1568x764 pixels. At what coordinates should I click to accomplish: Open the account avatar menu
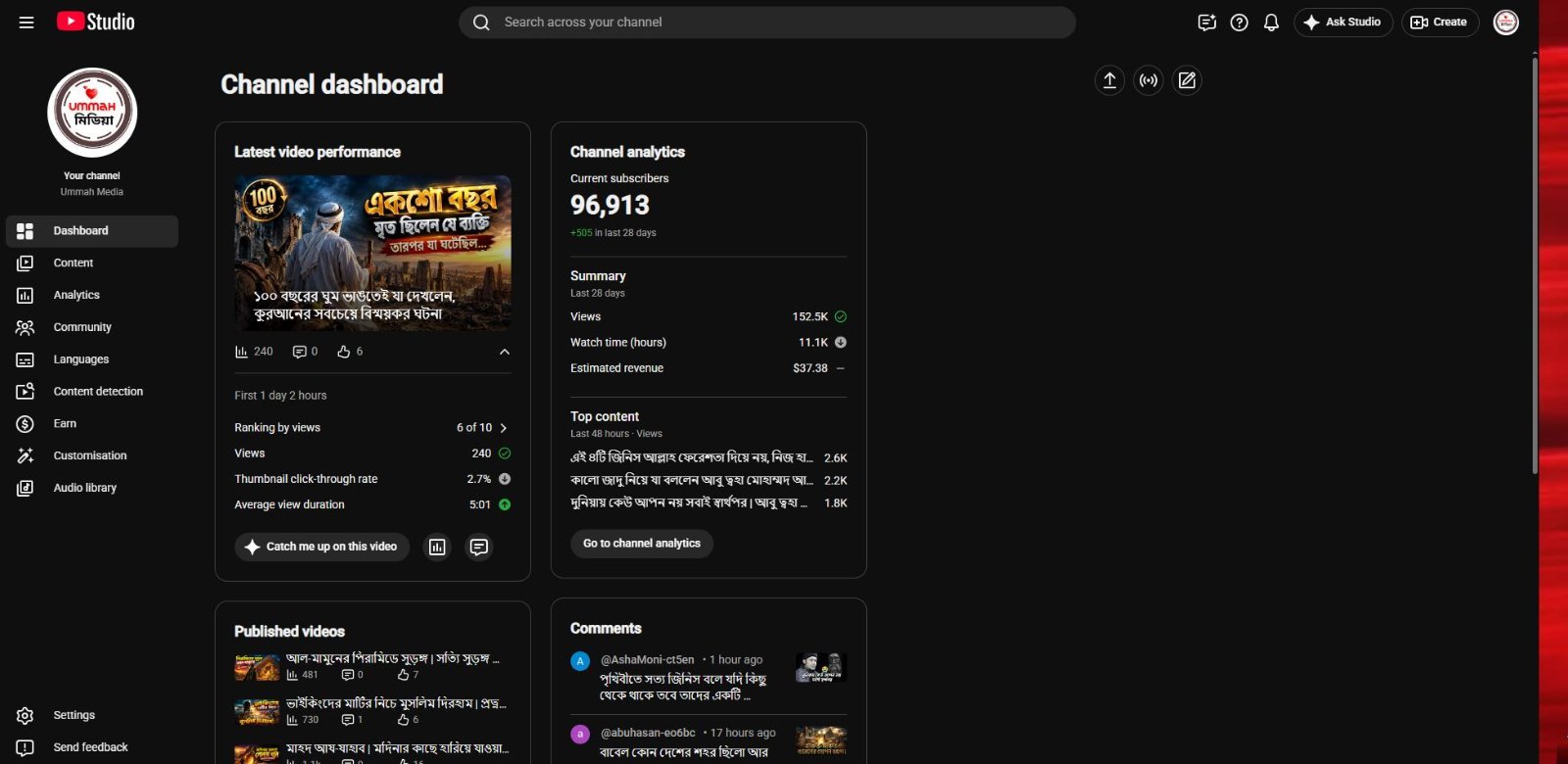tap(1505, 22)
